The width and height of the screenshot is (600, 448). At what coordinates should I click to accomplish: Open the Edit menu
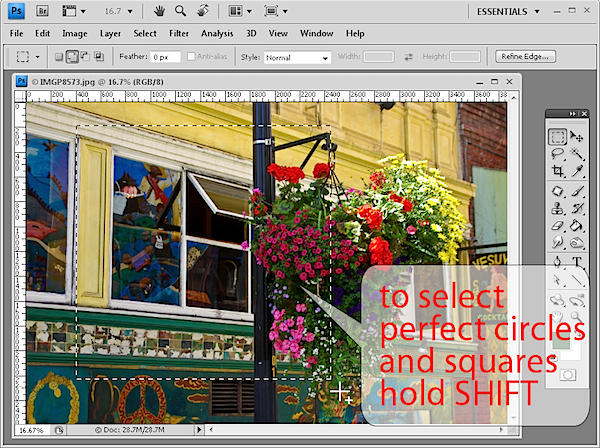click(x=42, y=34)
